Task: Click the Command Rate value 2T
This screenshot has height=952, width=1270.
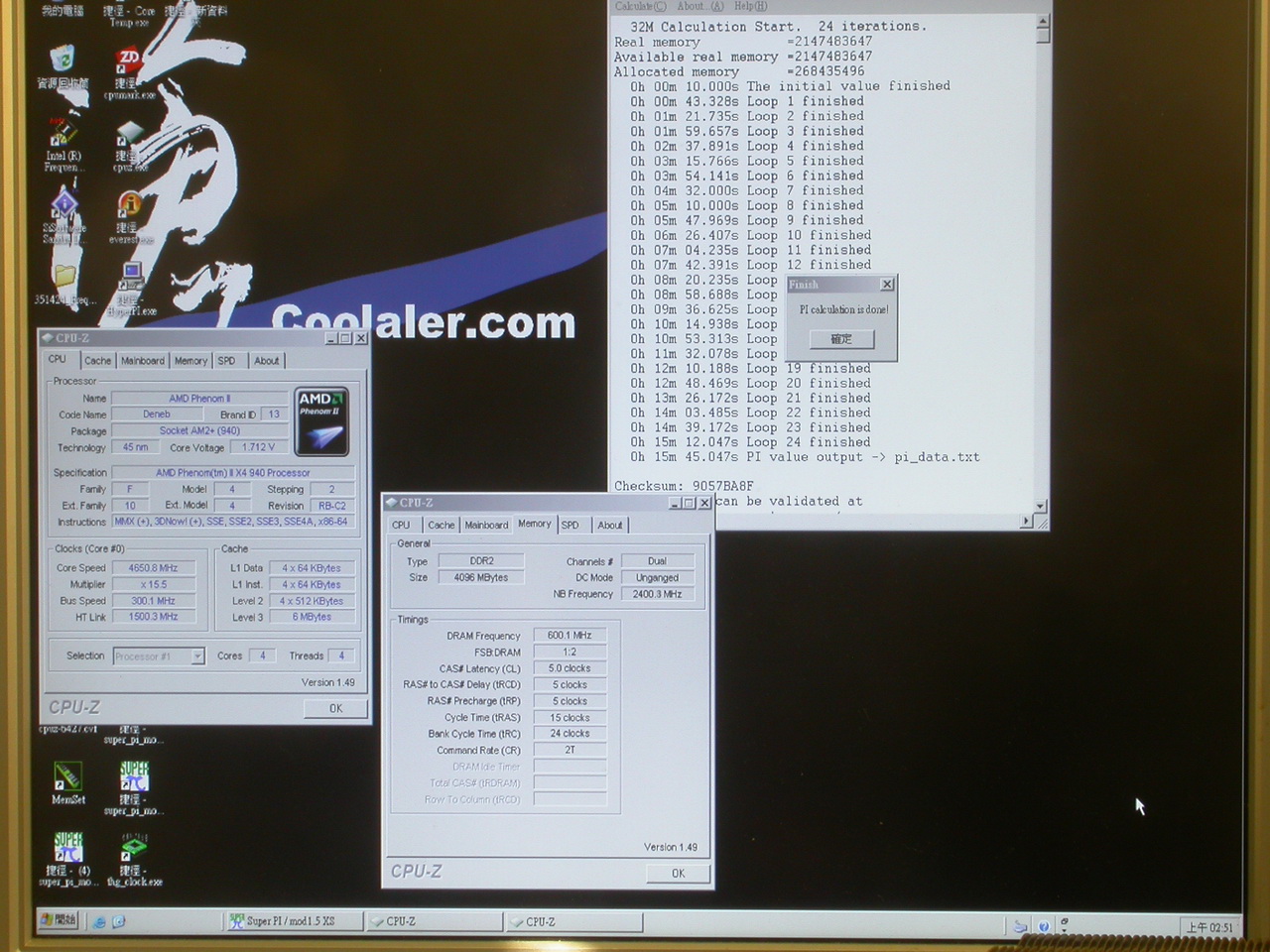Action: (x=570, y=751)
